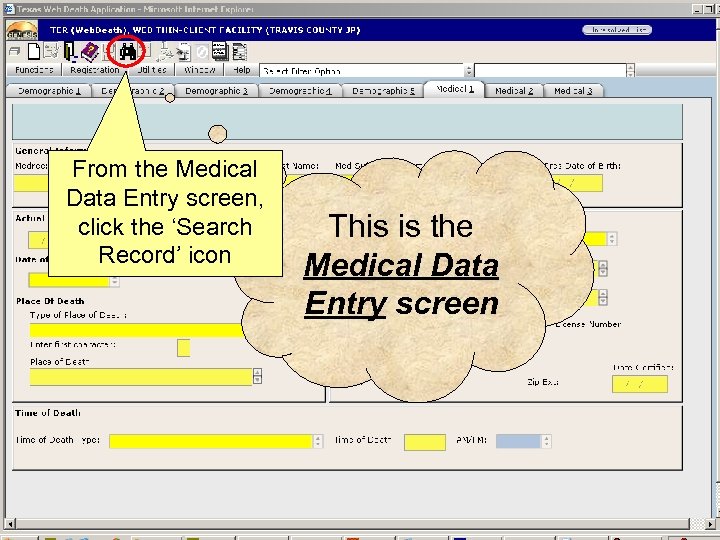
Task: Open the Functions menu
Action: click(34, 70)
